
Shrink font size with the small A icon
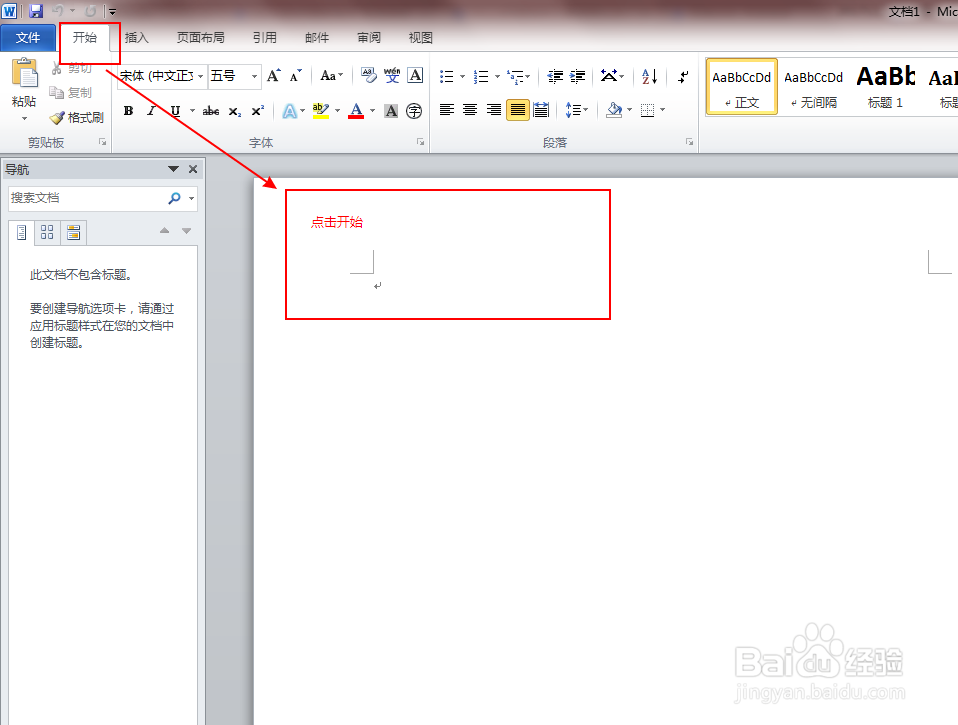pyautogui.click(x=296, y=76)
